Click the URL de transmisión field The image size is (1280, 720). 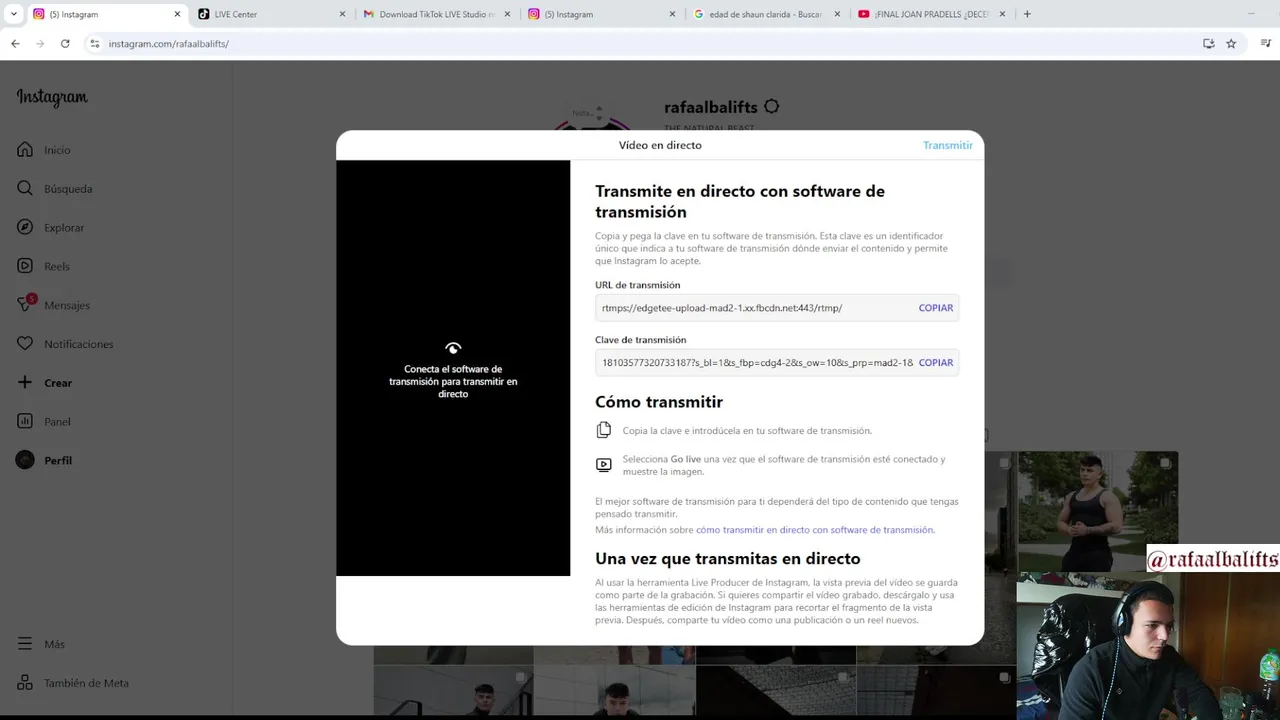777,308
